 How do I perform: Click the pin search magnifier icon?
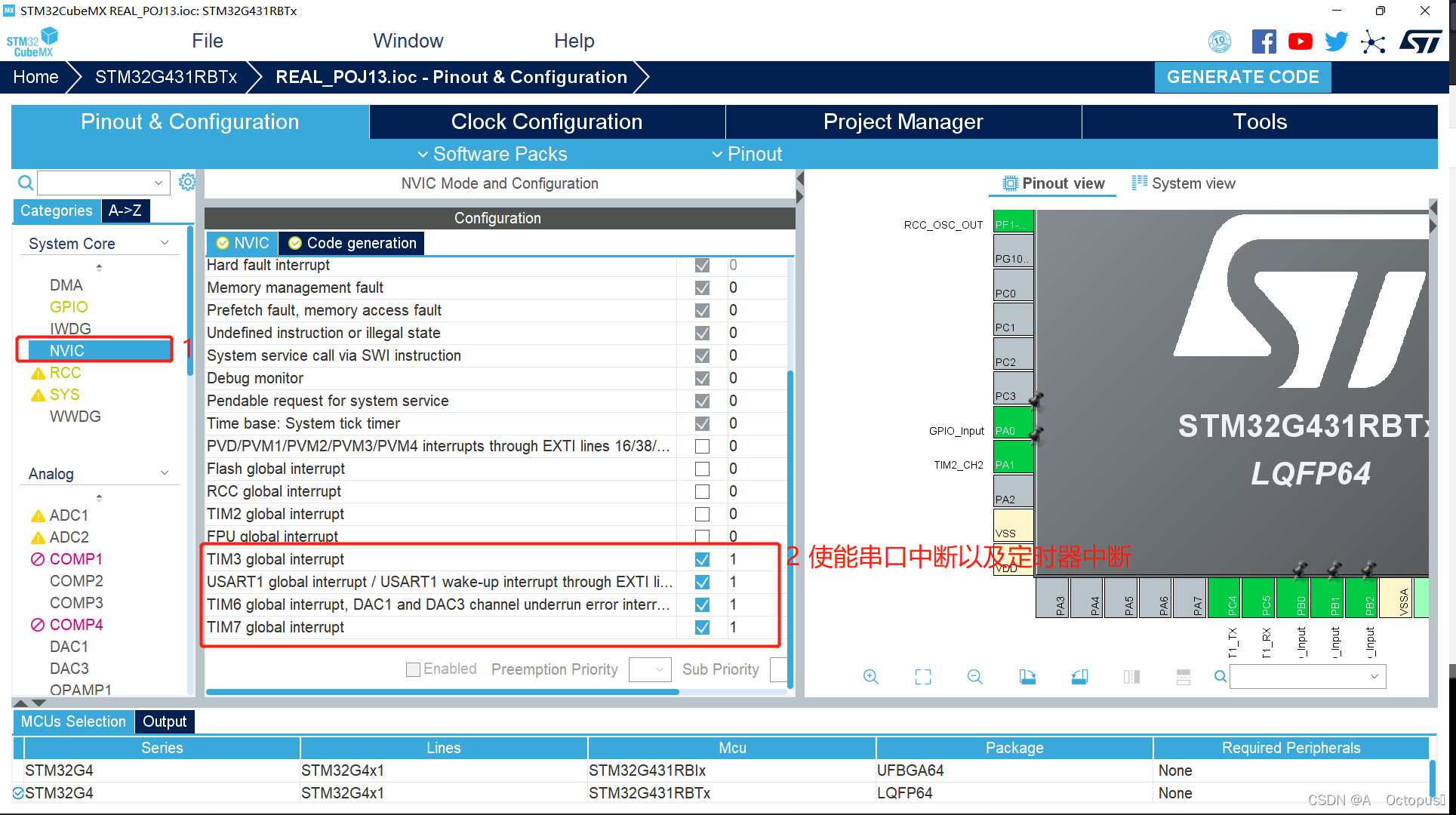1220,676
